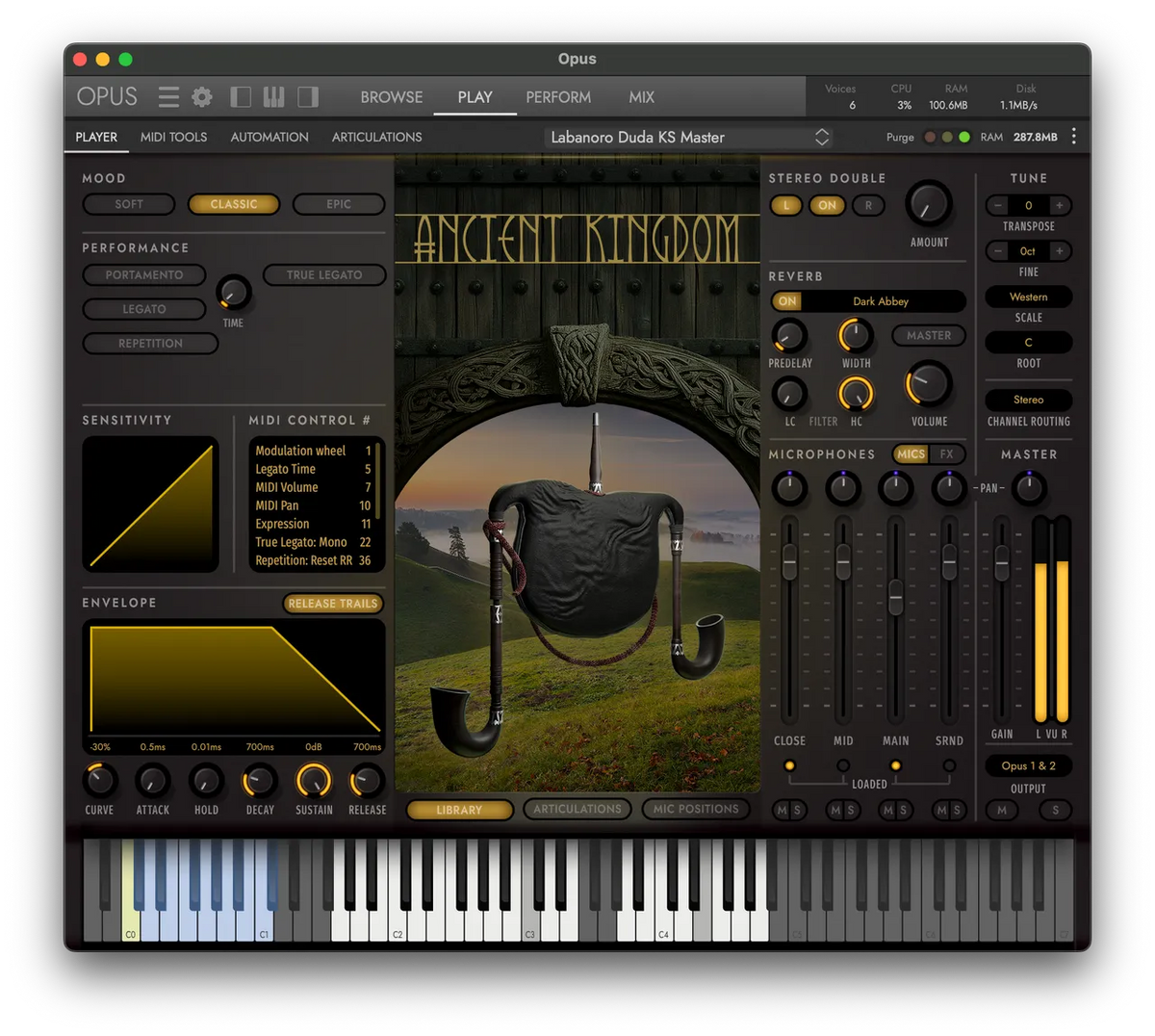1155x1036 pixels.
Task: Toggle the left panel layout icon
Action: 241,97
